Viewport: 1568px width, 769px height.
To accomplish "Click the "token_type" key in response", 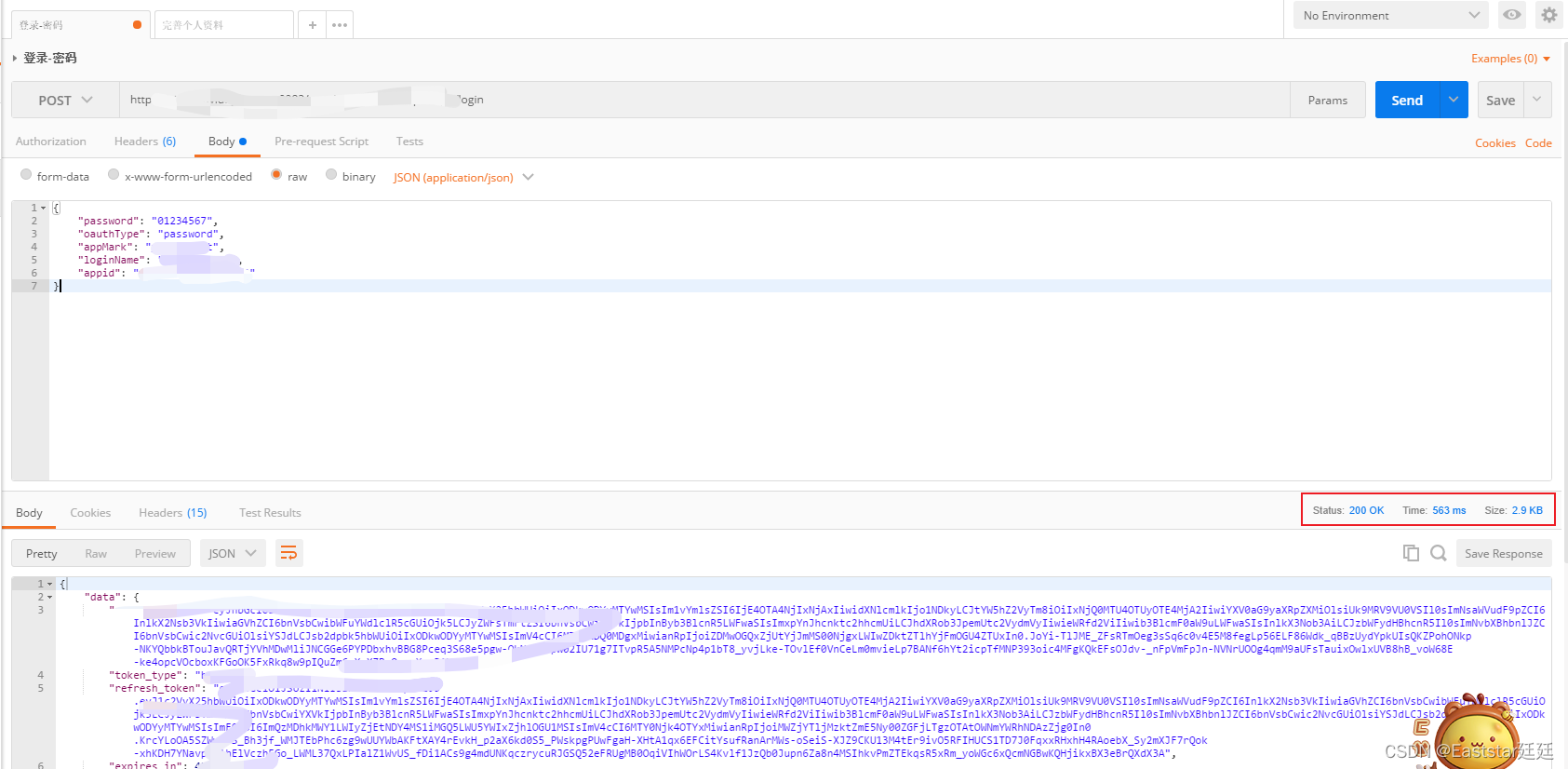I will (146, 675).
